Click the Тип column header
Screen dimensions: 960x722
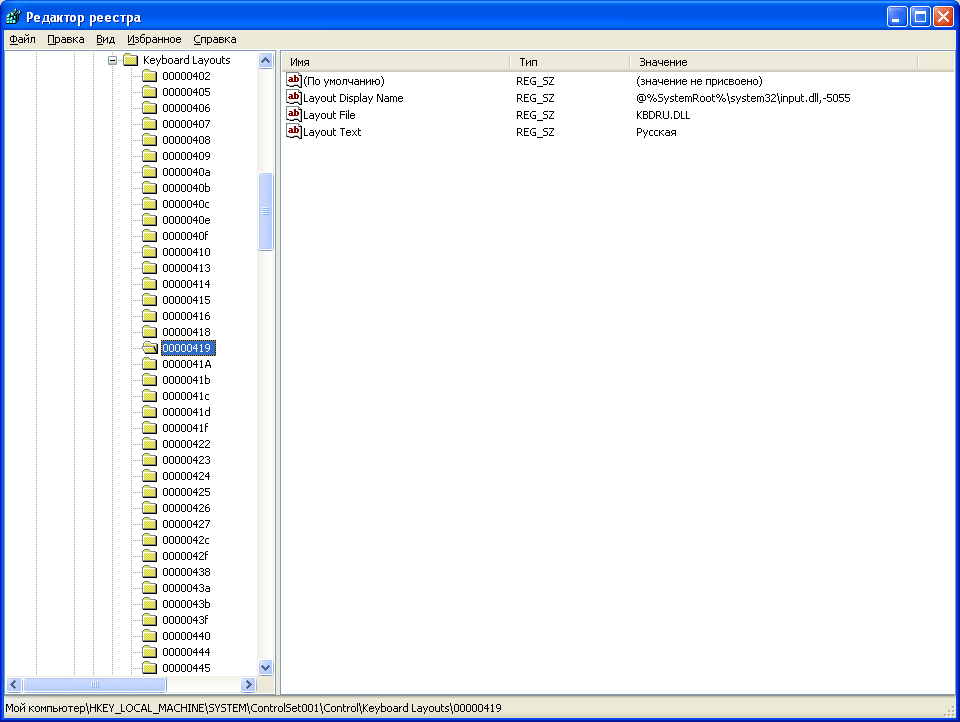coord(569,62)
